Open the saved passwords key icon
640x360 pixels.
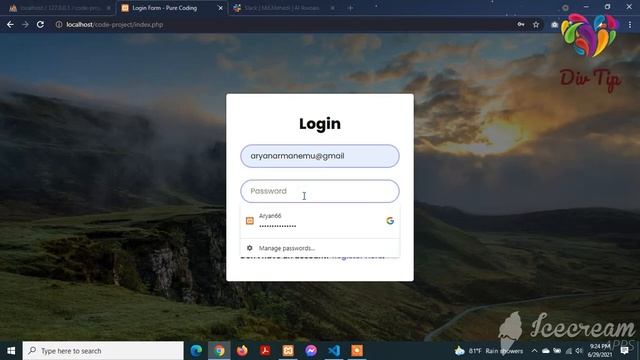coord(521,24)
